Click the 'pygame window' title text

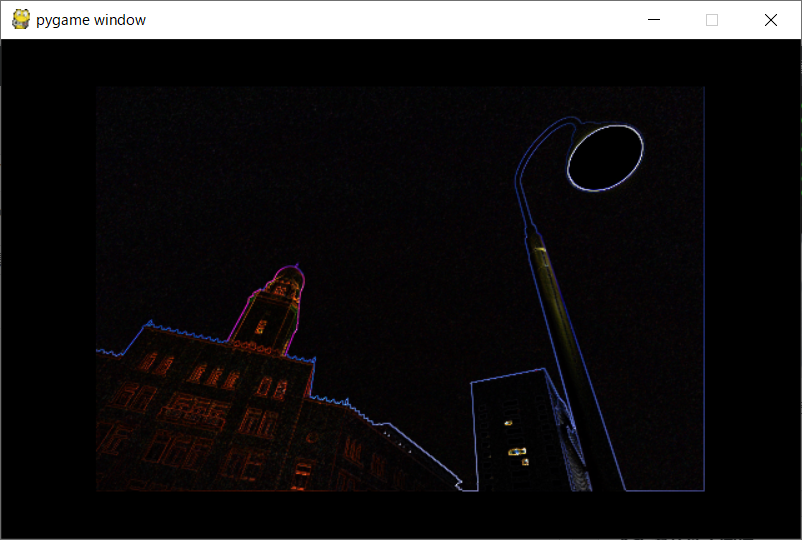(x=91, y=20)
